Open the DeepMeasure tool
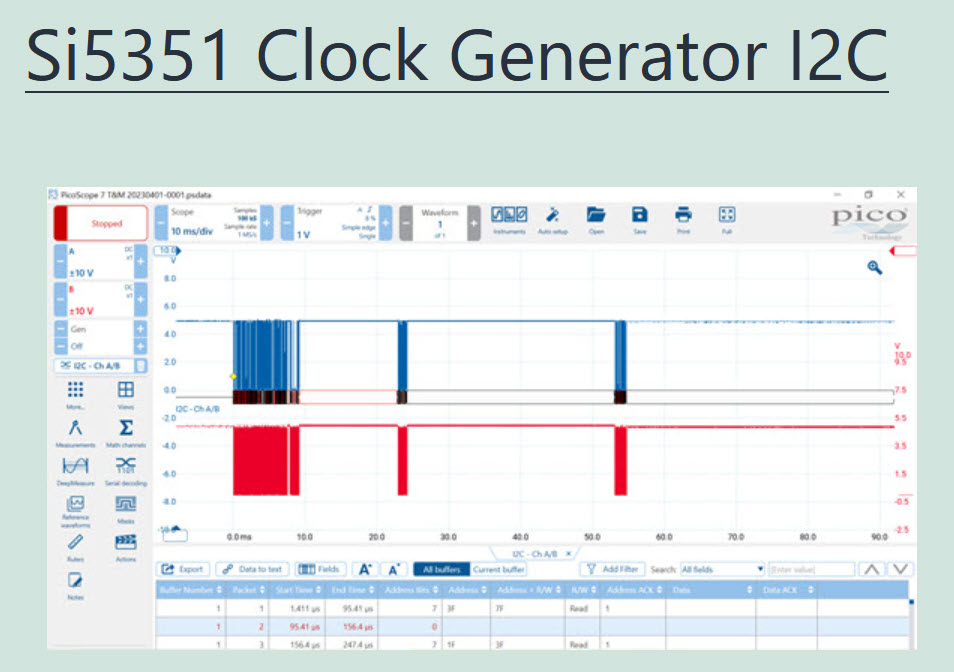 [75, 467]
